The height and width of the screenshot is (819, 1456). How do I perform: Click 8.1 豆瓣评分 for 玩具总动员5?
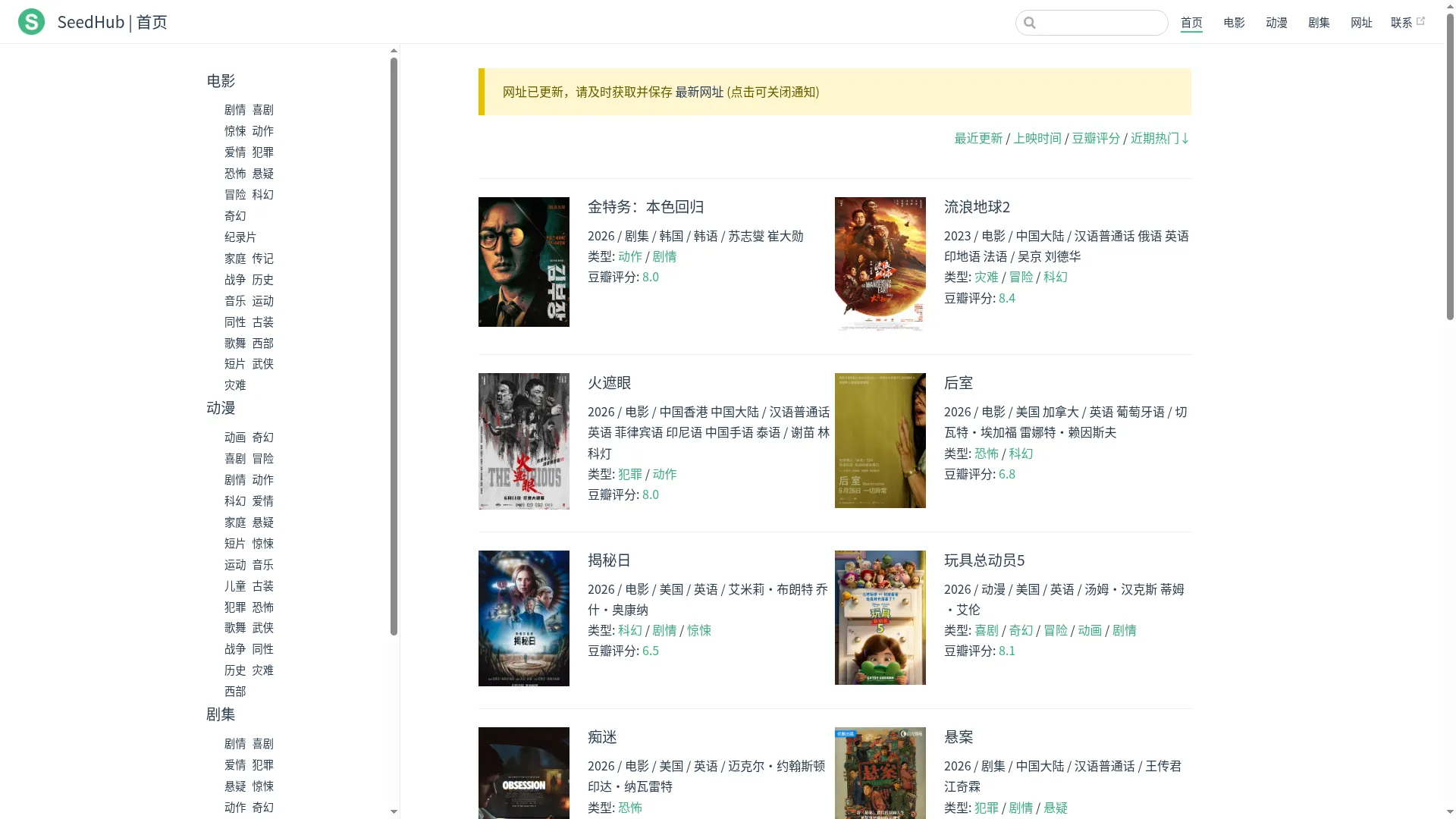(1006, 651)
